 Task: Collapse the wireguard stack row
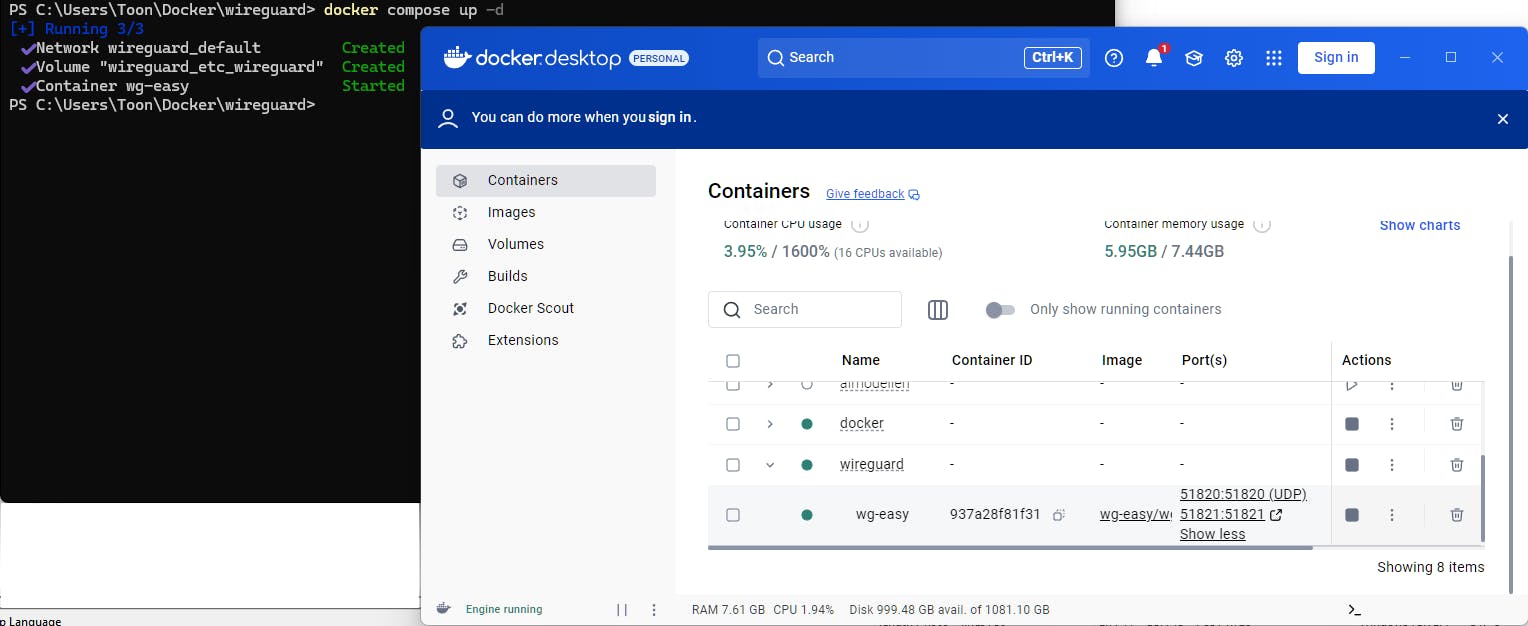click(770, 465)
